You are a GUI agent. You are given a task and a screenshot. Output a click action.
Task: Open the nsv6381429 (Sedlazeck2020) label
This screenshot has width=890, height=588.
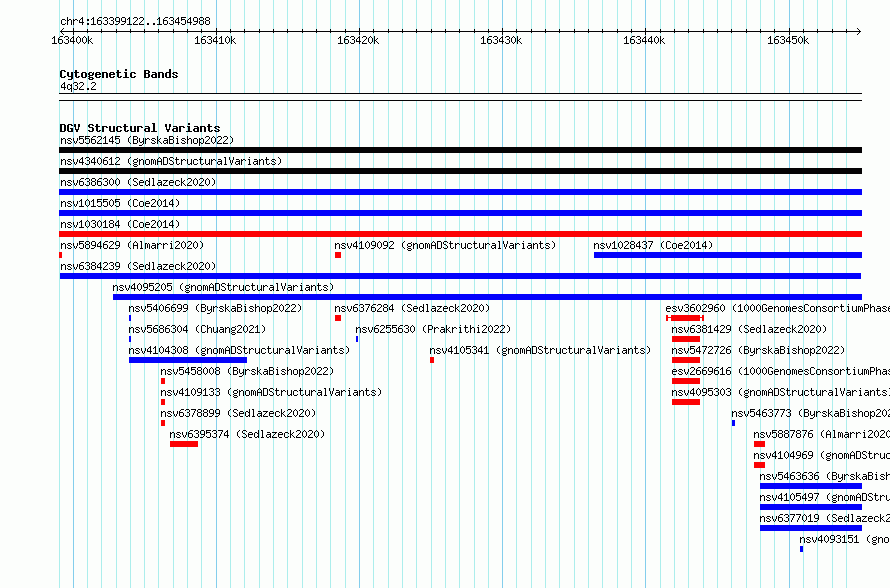click(x=749, y=329)
